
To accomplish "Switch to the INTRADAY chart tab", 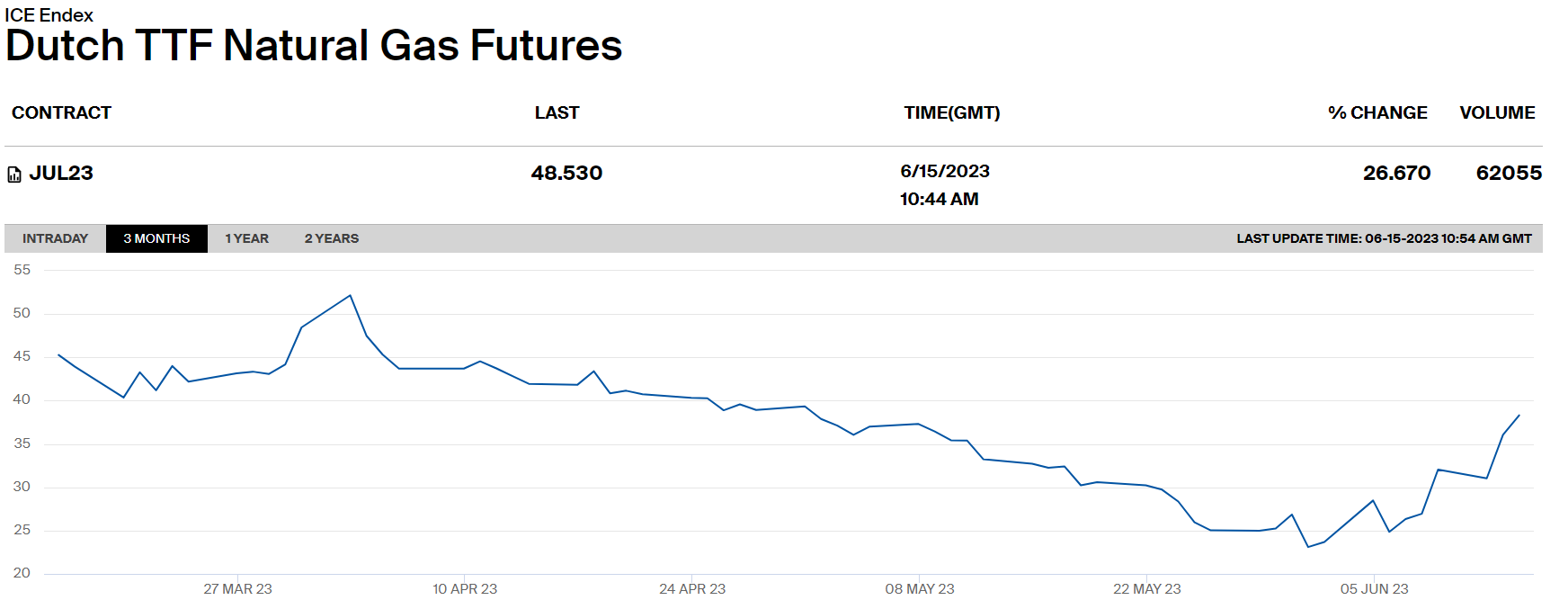I will (55, 238).
